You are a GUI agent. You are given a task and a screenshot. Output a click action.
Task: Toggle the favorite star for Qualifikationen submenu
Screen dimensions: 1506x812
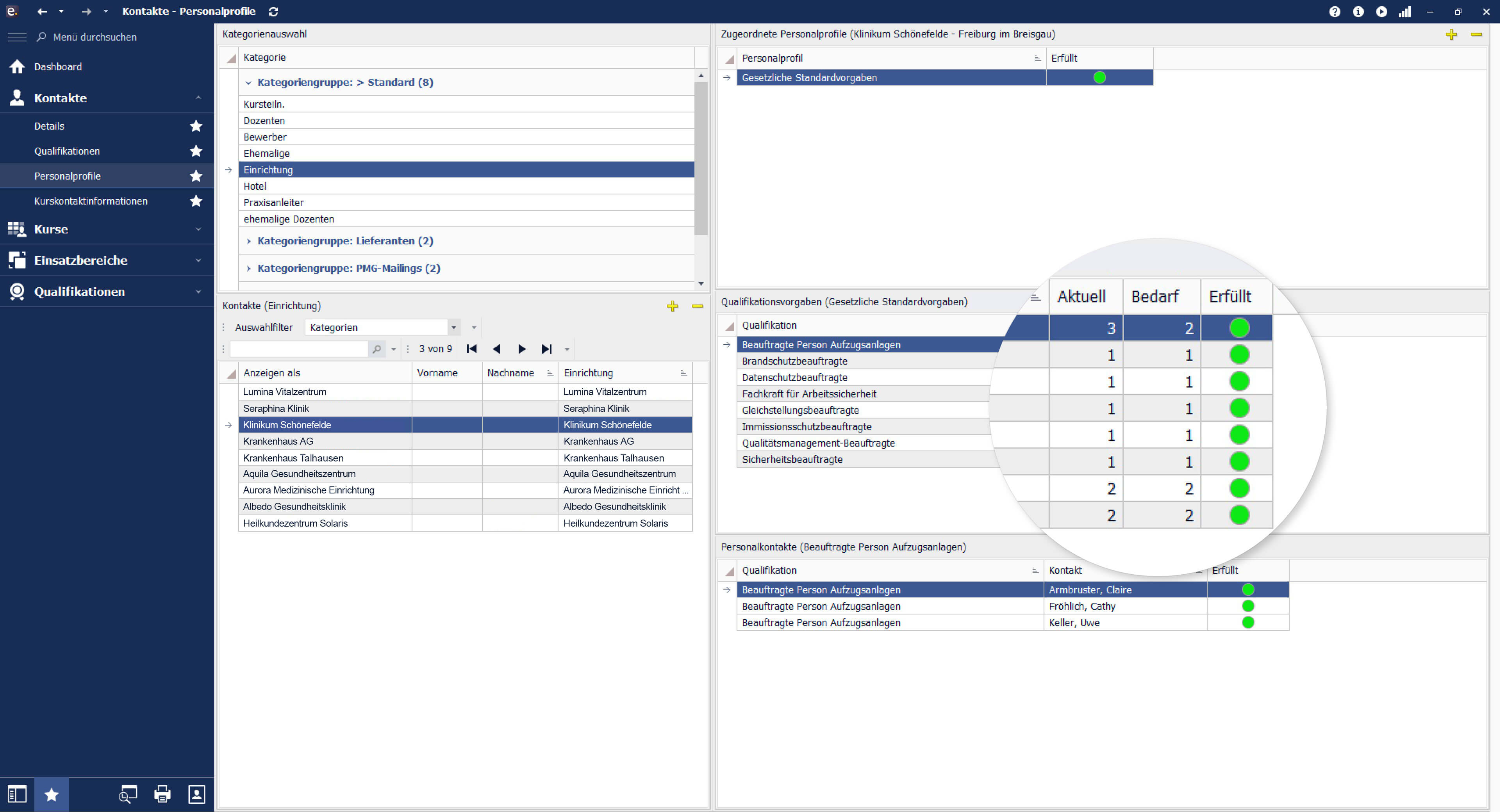[x=196, y=151]
